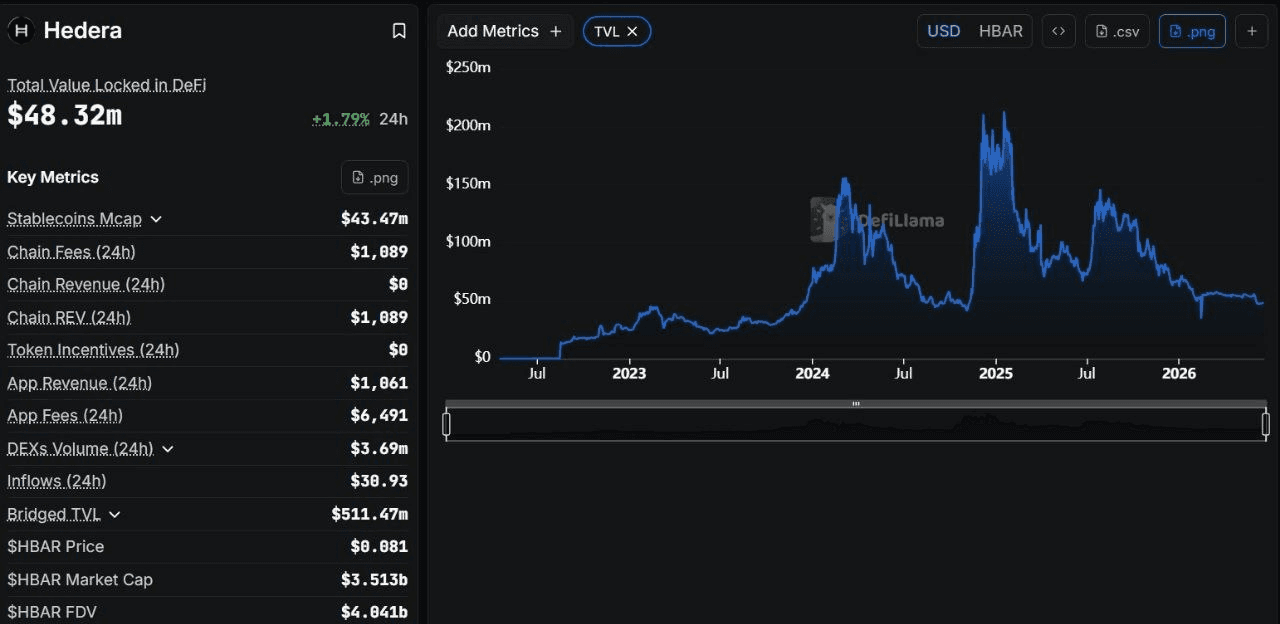Grab the right handle of range slider
The height and width of the screenshot is (624, 1280).
[1266, 425]
